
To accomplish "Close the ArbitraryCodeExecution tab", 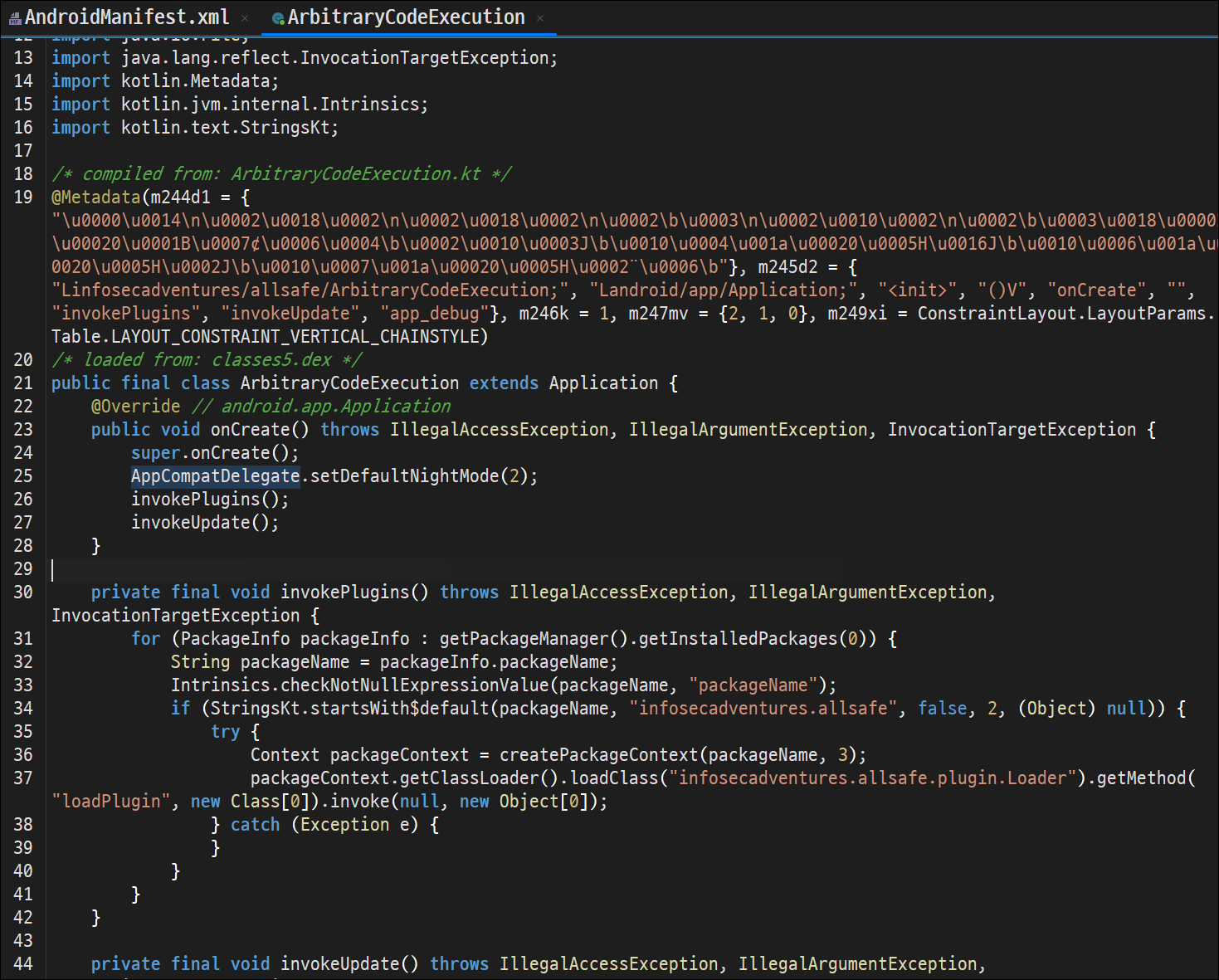I will [540, 18].
